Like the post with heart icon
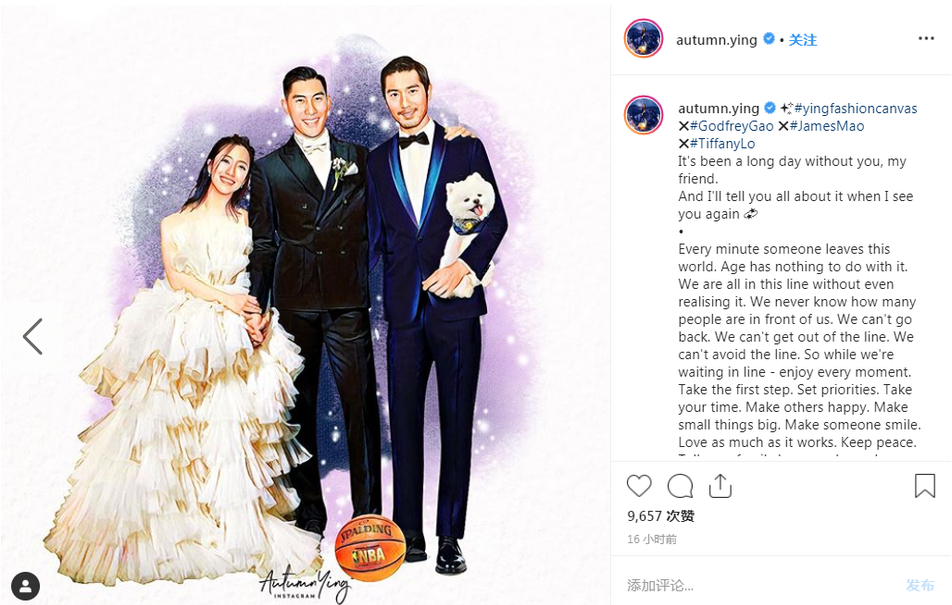 pyautogui.click(x=639, y=486)
